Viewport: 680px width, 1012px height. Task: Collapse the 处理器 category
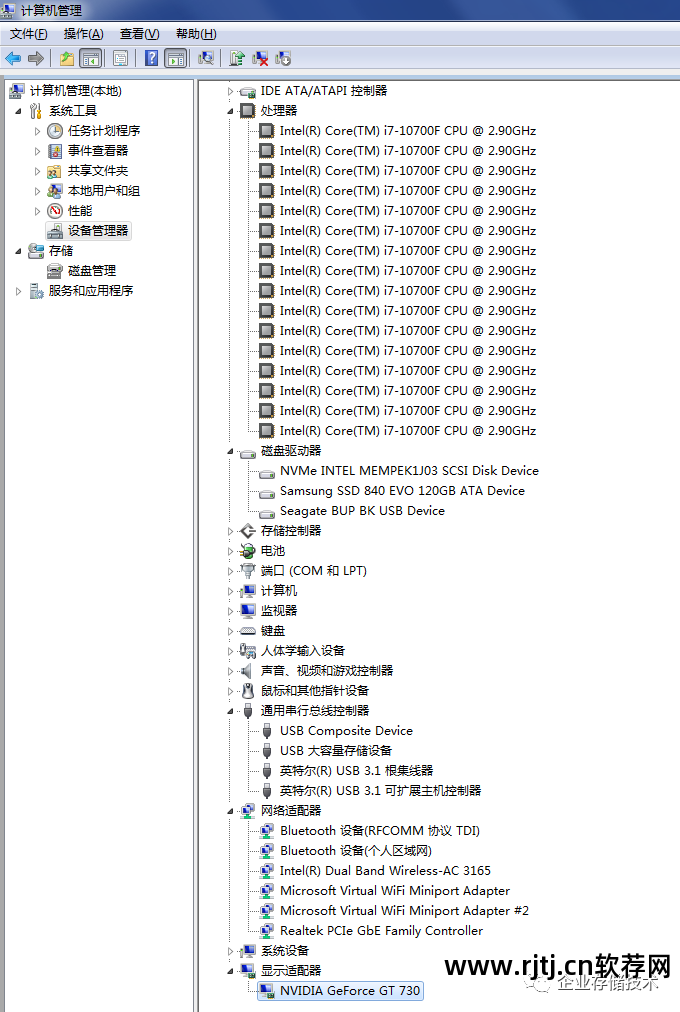(231, 112)
